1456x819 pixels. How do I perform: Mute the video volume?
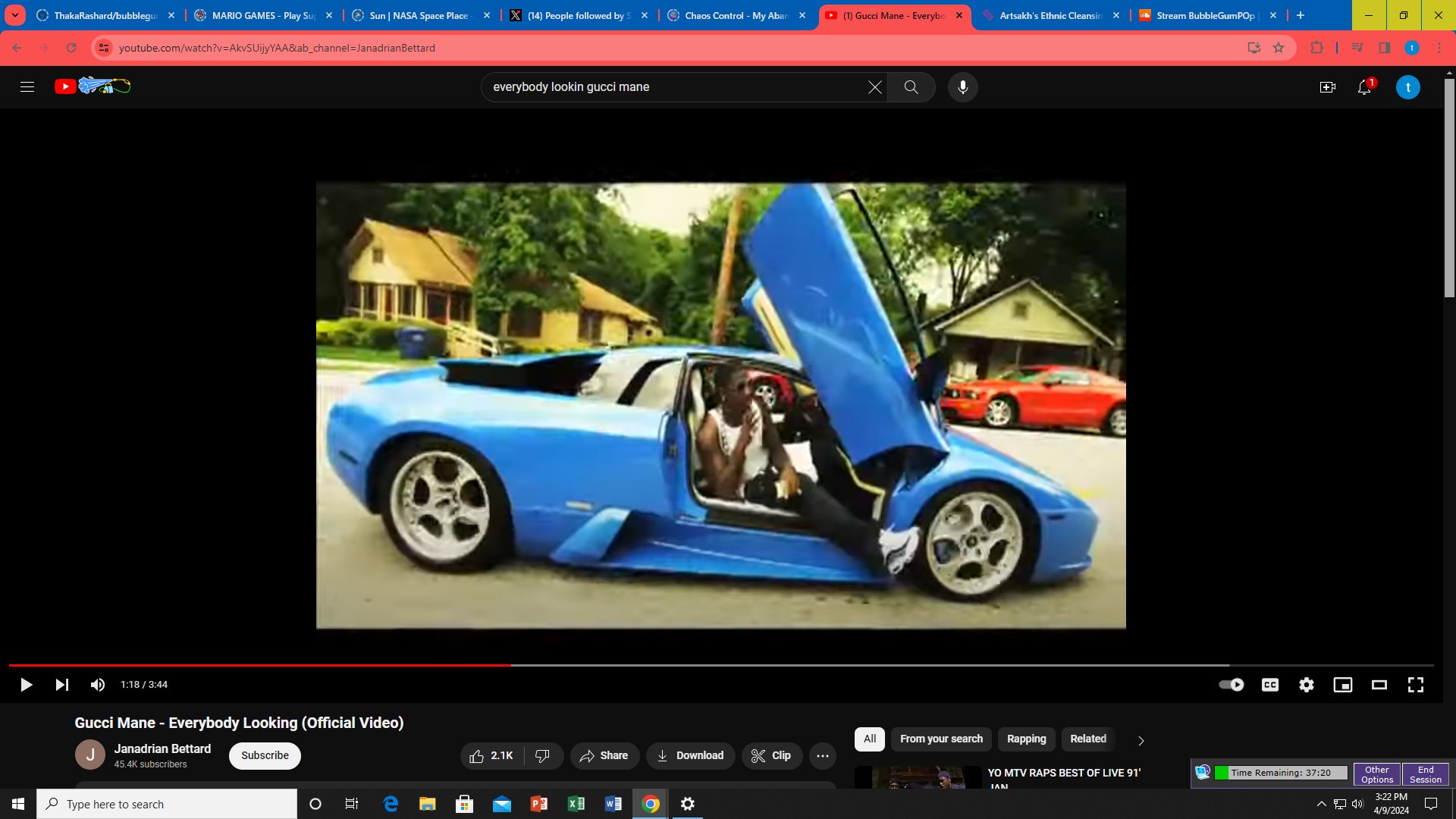[x=98, y=685]
